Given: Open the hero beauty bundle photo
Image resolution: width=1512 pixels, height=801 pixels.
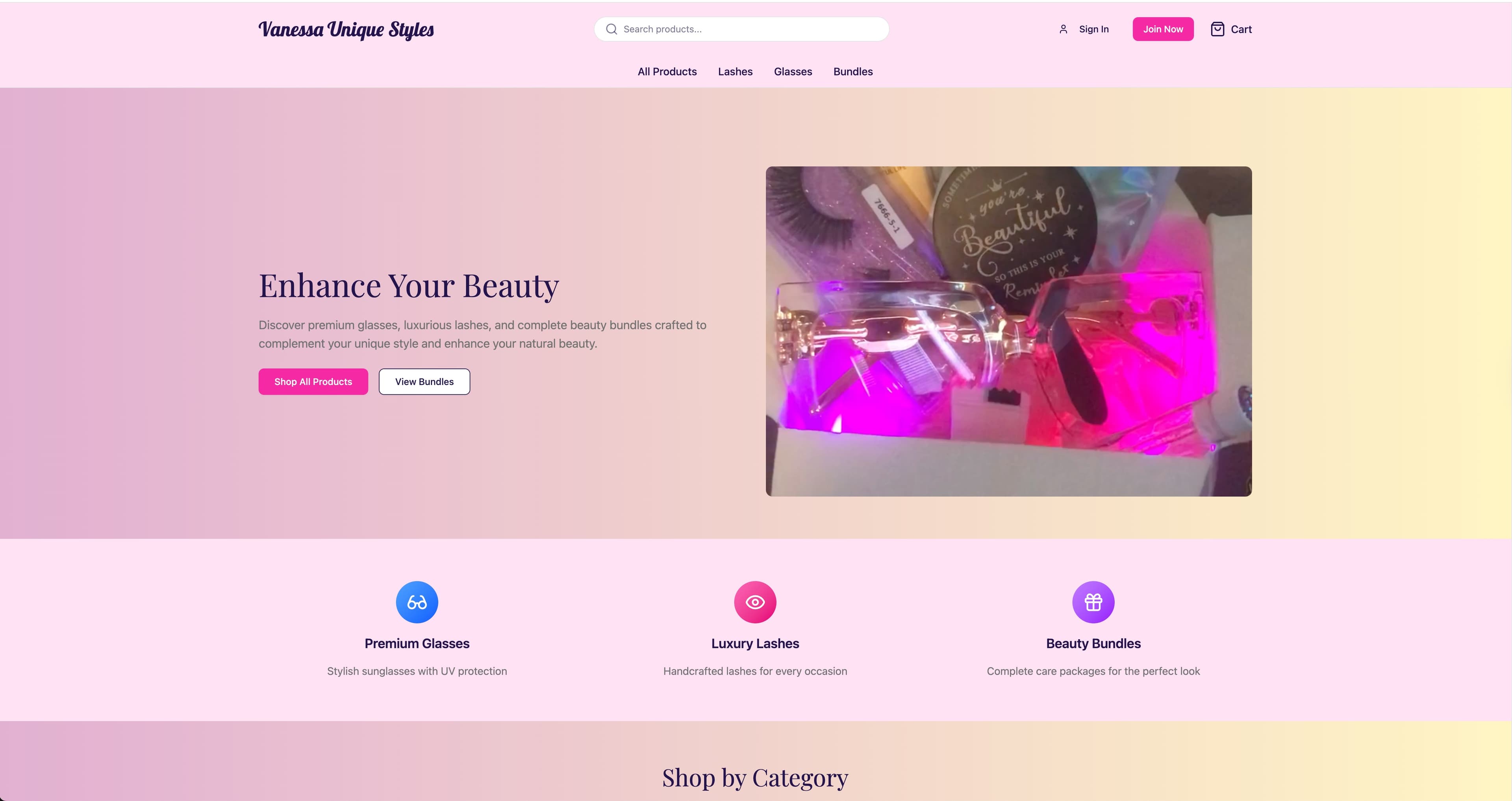Looking at the screenshot, I should click(1008, 331).
